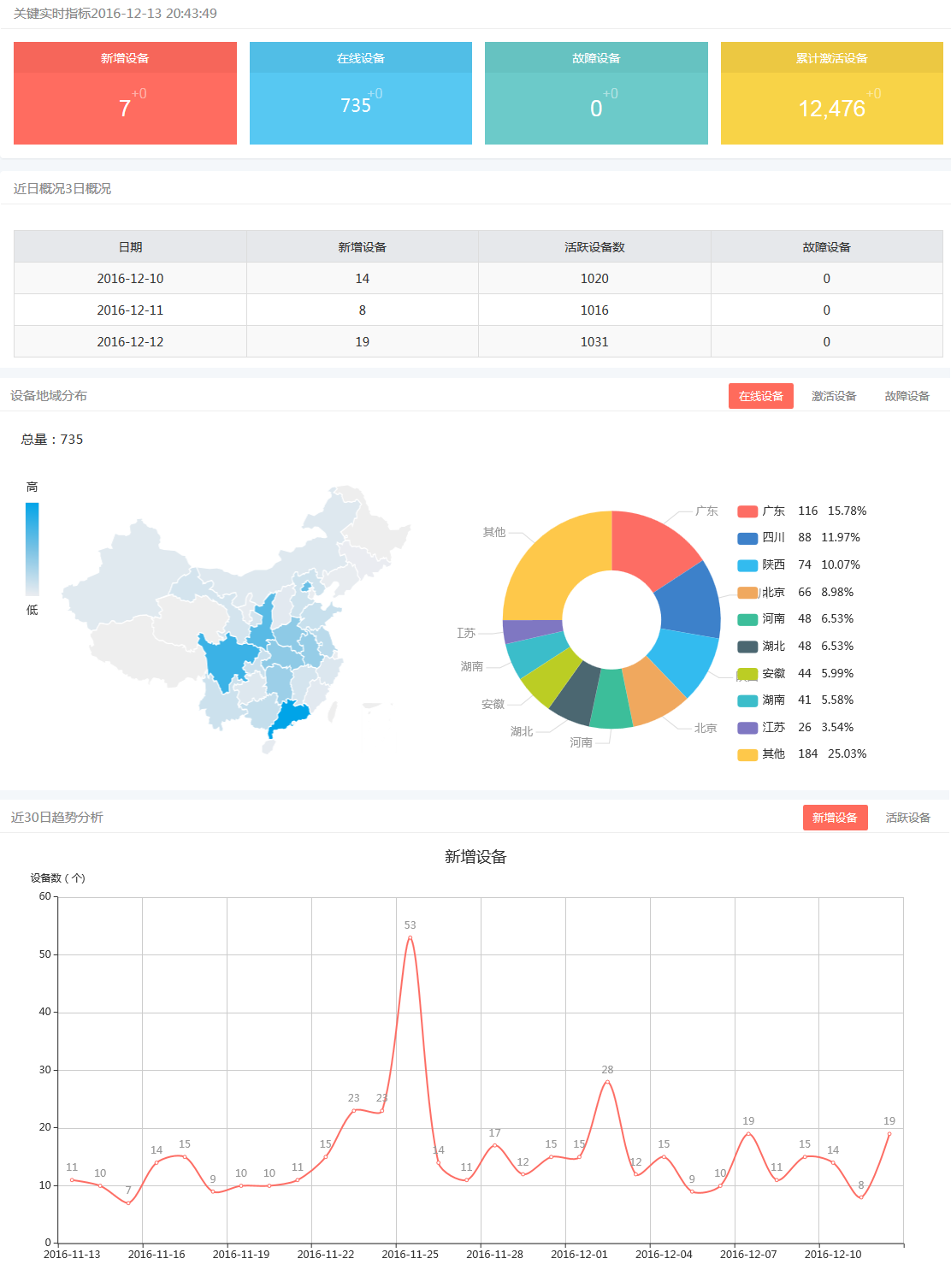
Task: Click the 在线设备 blue metric card
Action: tap(360, 93)
